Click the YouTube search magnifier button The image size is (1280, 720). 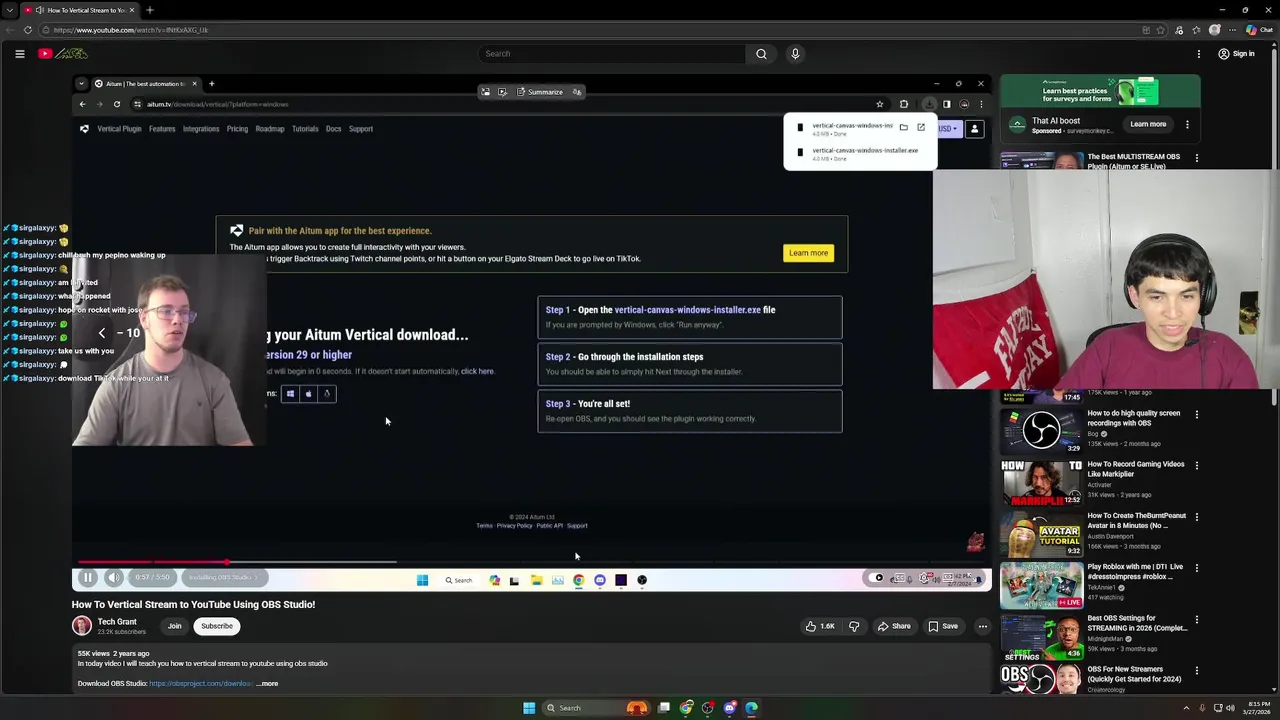(x=761, y=54)
